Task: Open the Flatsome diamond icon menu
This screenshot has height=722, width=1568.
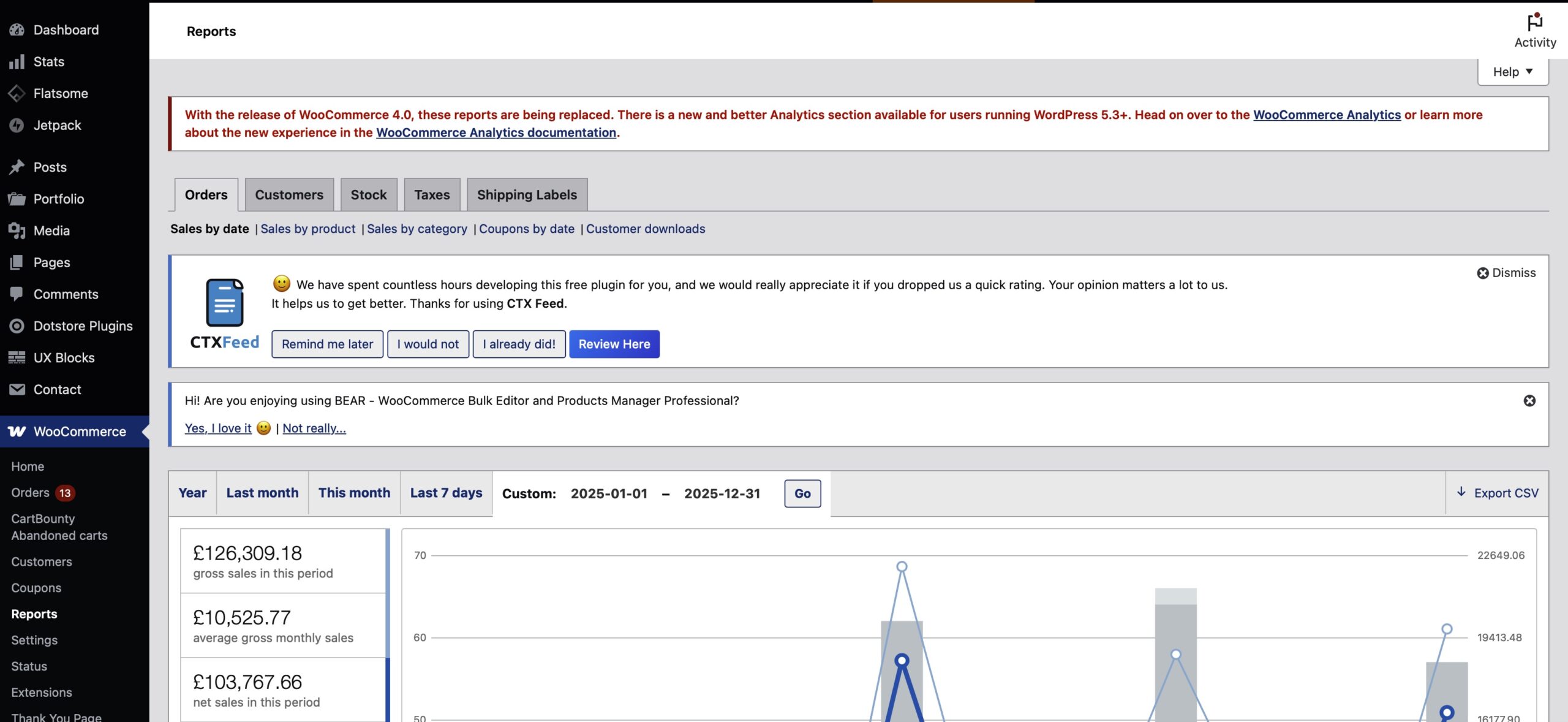Action: coord(17,93)
